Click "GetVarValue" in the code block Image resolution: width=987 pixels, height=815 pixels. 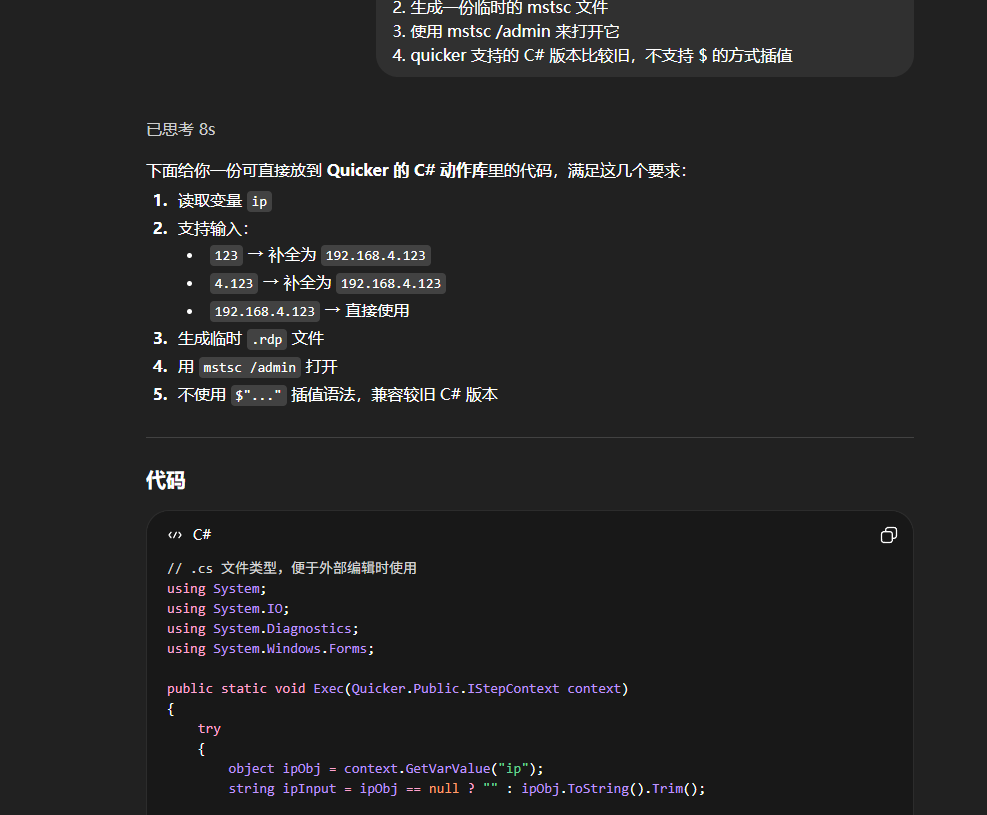tap(446, 768)
